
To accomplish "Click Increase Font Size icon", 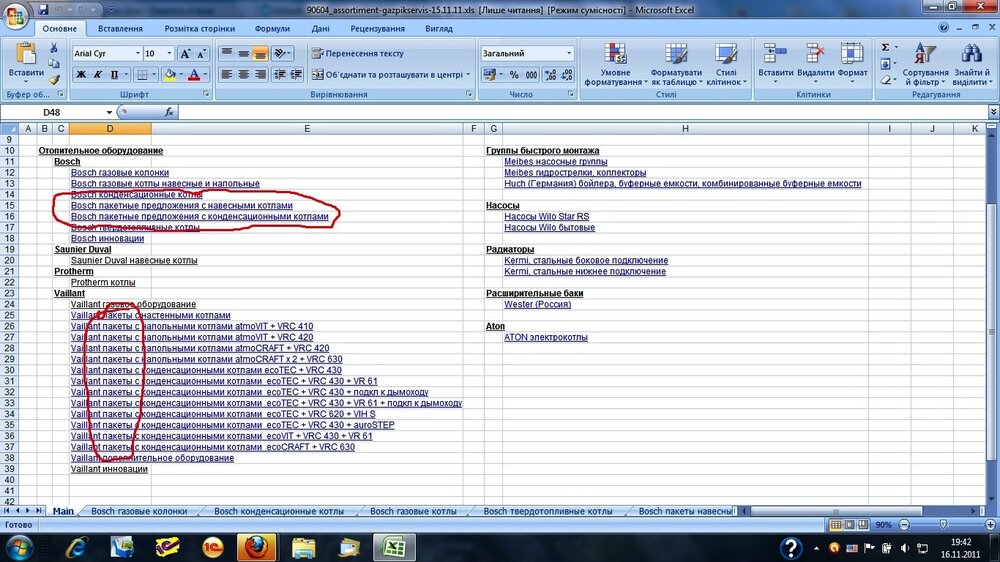I will (184, 53).
